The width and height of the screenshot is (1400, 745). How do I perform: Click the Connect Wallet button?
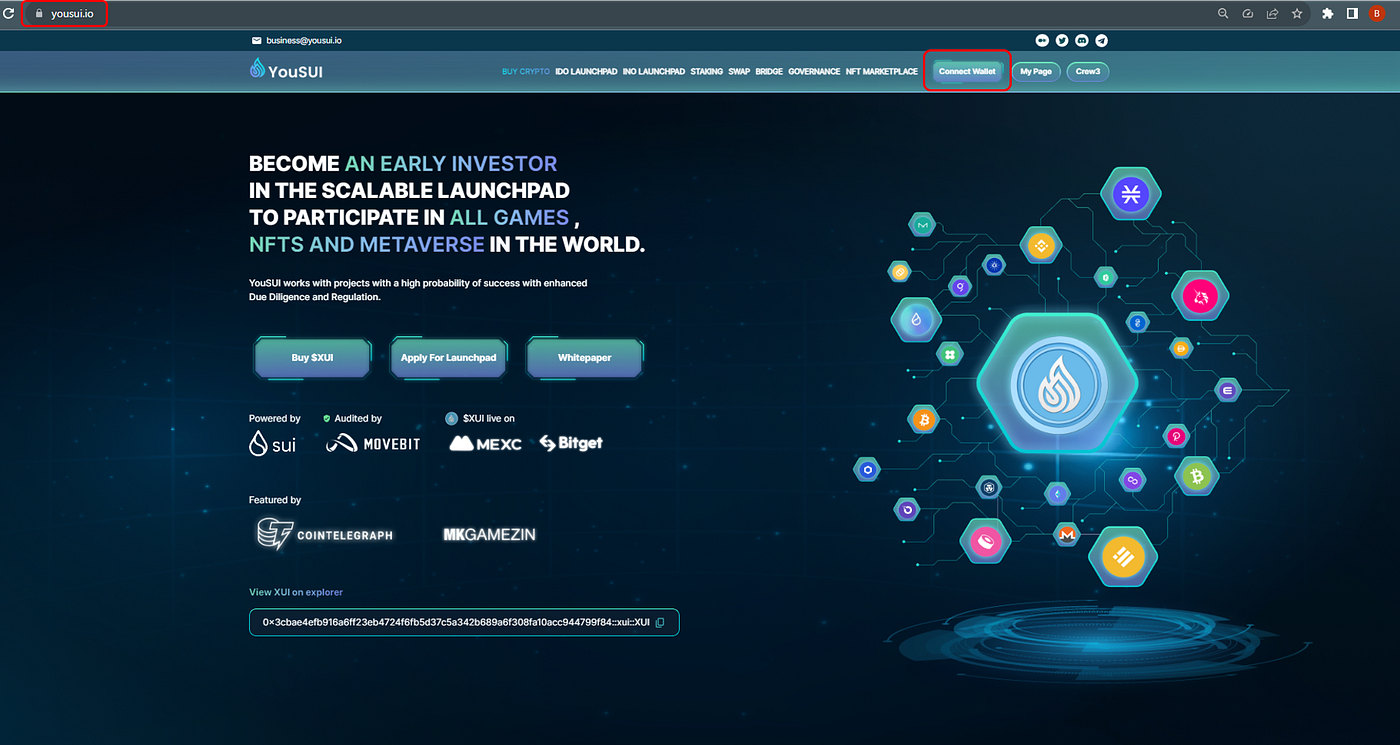click(x=966, y=71)
